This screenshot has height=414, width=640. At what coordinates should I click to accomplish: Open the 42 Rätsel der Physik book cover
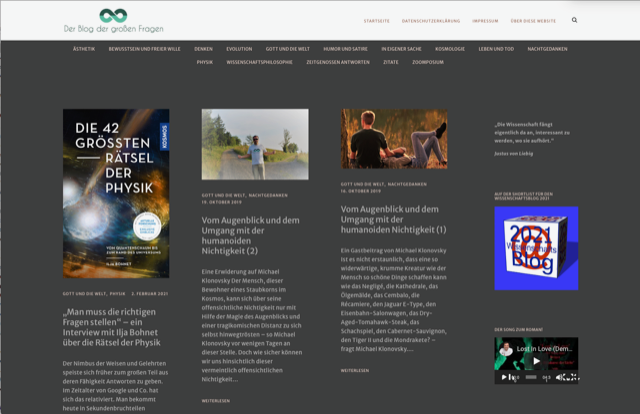[x=116, y=194]
